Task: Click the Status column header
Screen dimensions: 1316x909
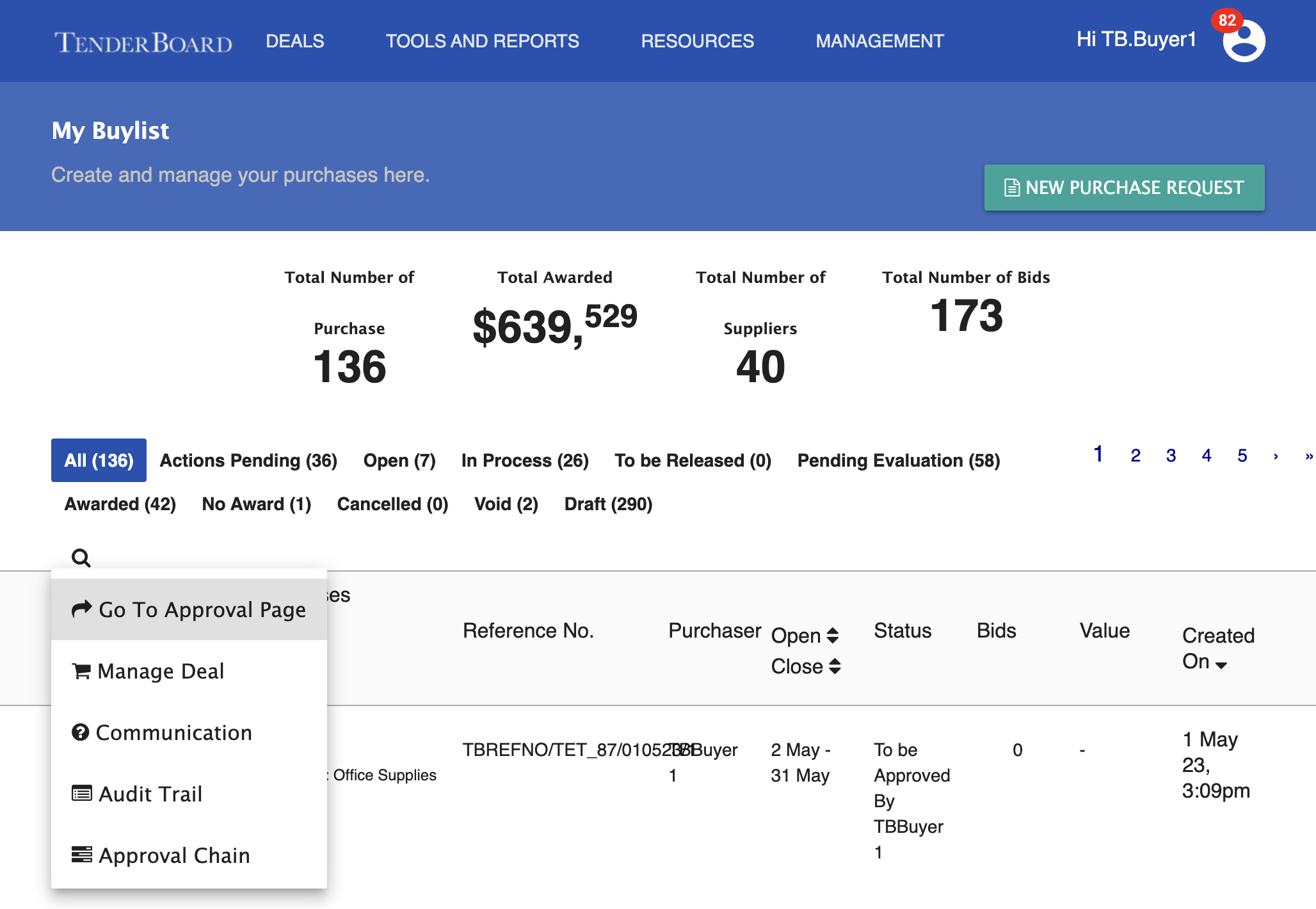Action: [903, 631]
